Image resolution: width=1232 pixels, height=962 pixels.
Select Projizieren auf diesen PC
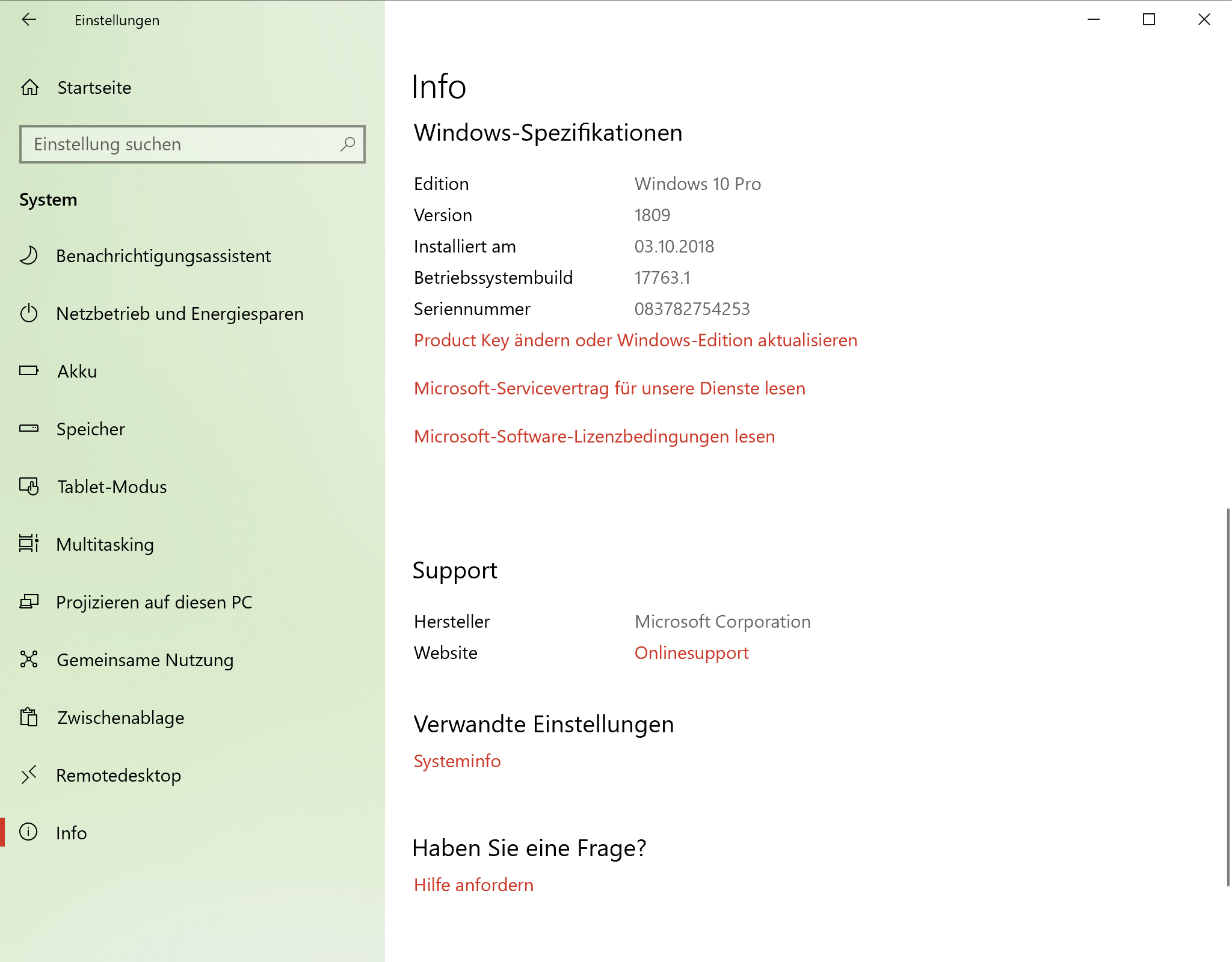tap(192, 602)
